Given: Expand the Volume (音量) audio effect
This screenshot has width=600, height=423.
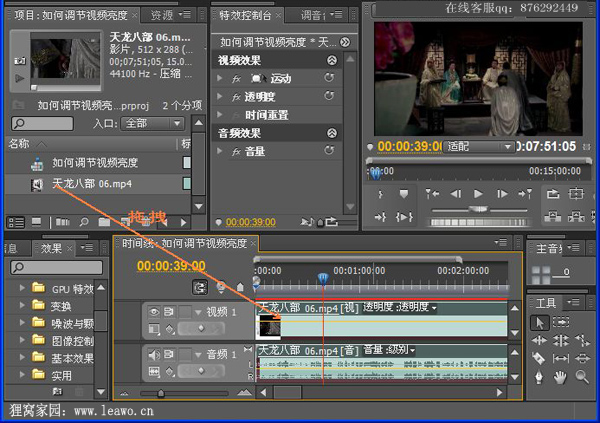Looking at the screenshot, I should click(220, 151).
